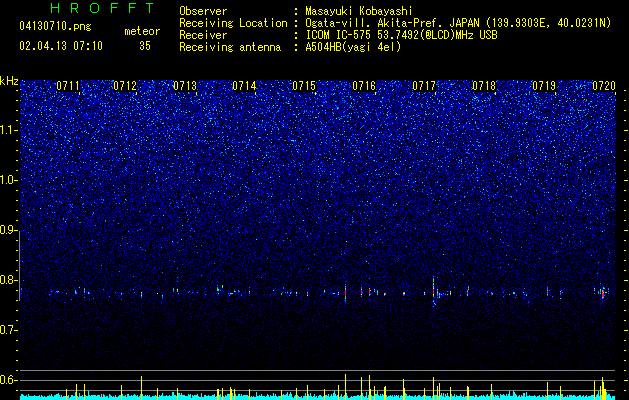Click the observer name Masayuki Kobayashi
This screenshot has height=400, width=629.
[x=359, y=11]
